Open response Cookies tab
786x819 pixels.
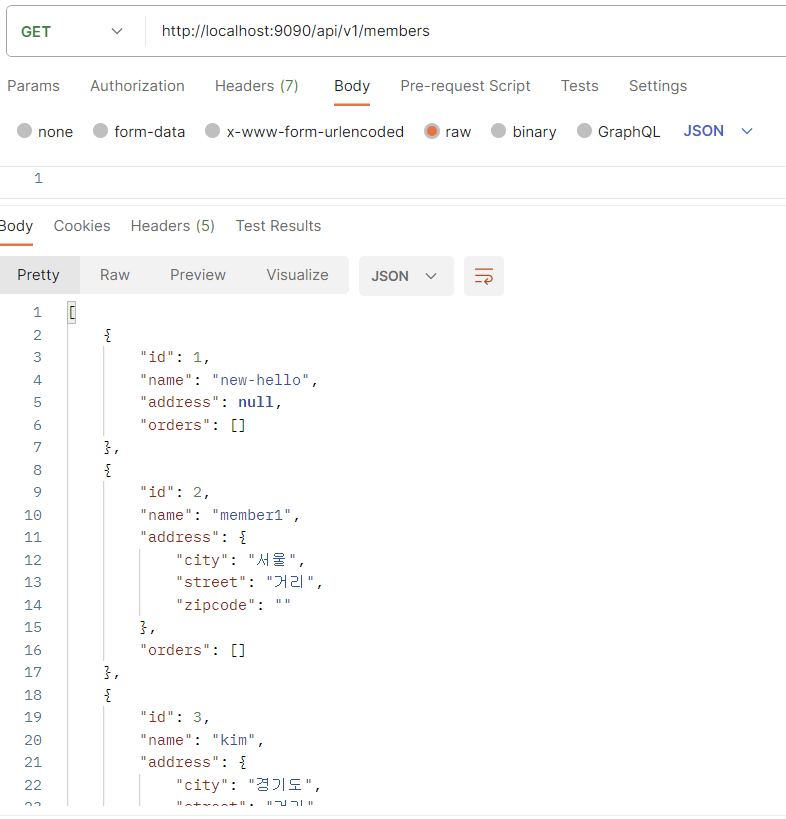point(82,226)
